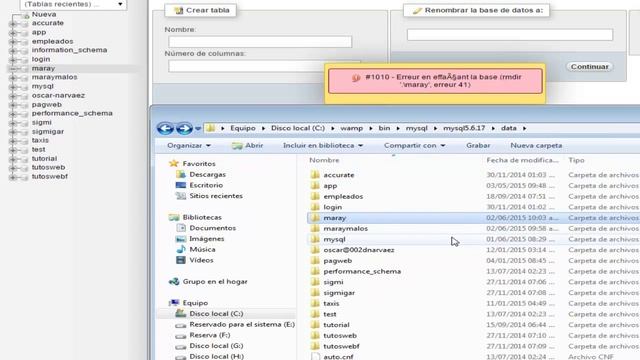The image size is (640, 360).
Task: Expand the empleados database node
Action: (x=13, y=42)
